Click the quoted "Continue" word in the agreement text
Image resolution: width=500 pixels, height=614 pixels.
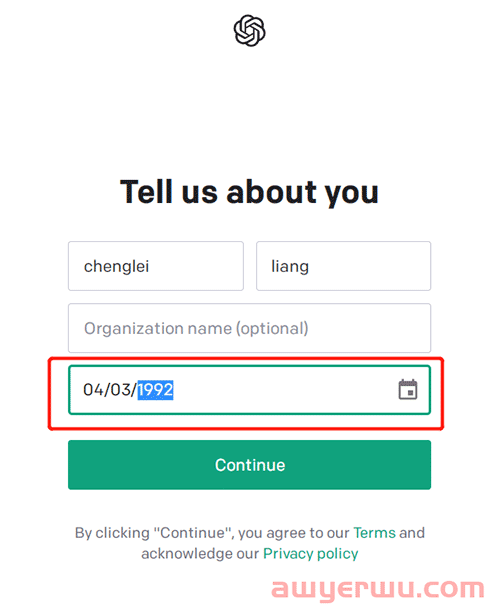193,533
